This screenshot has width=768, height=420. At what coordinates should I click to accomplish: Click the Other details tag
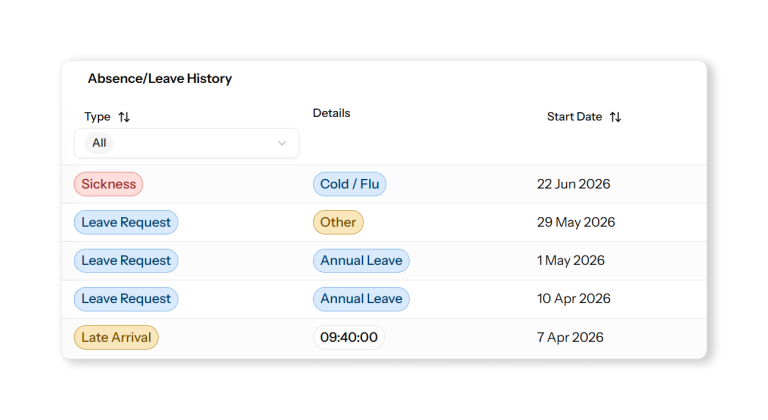pyautogui.click(x=338, y=222)
